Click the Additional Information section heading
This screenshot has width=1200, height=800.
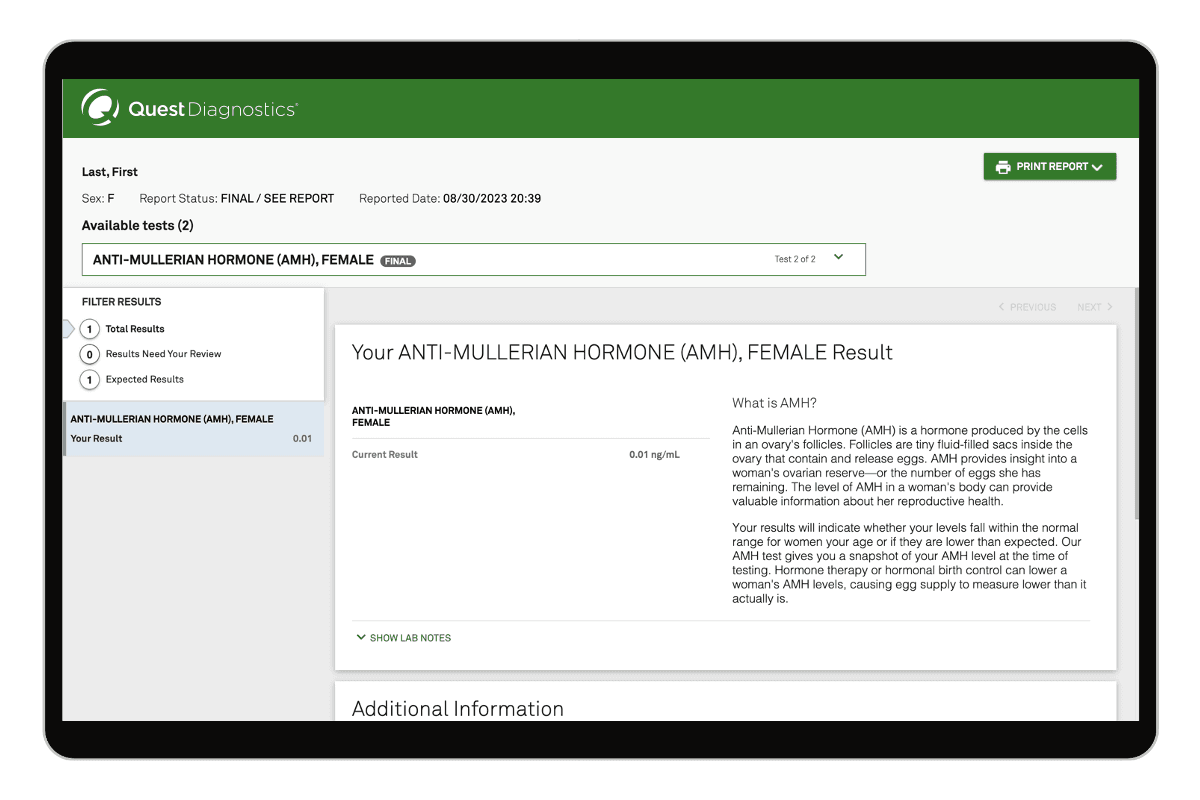point(458,708)
